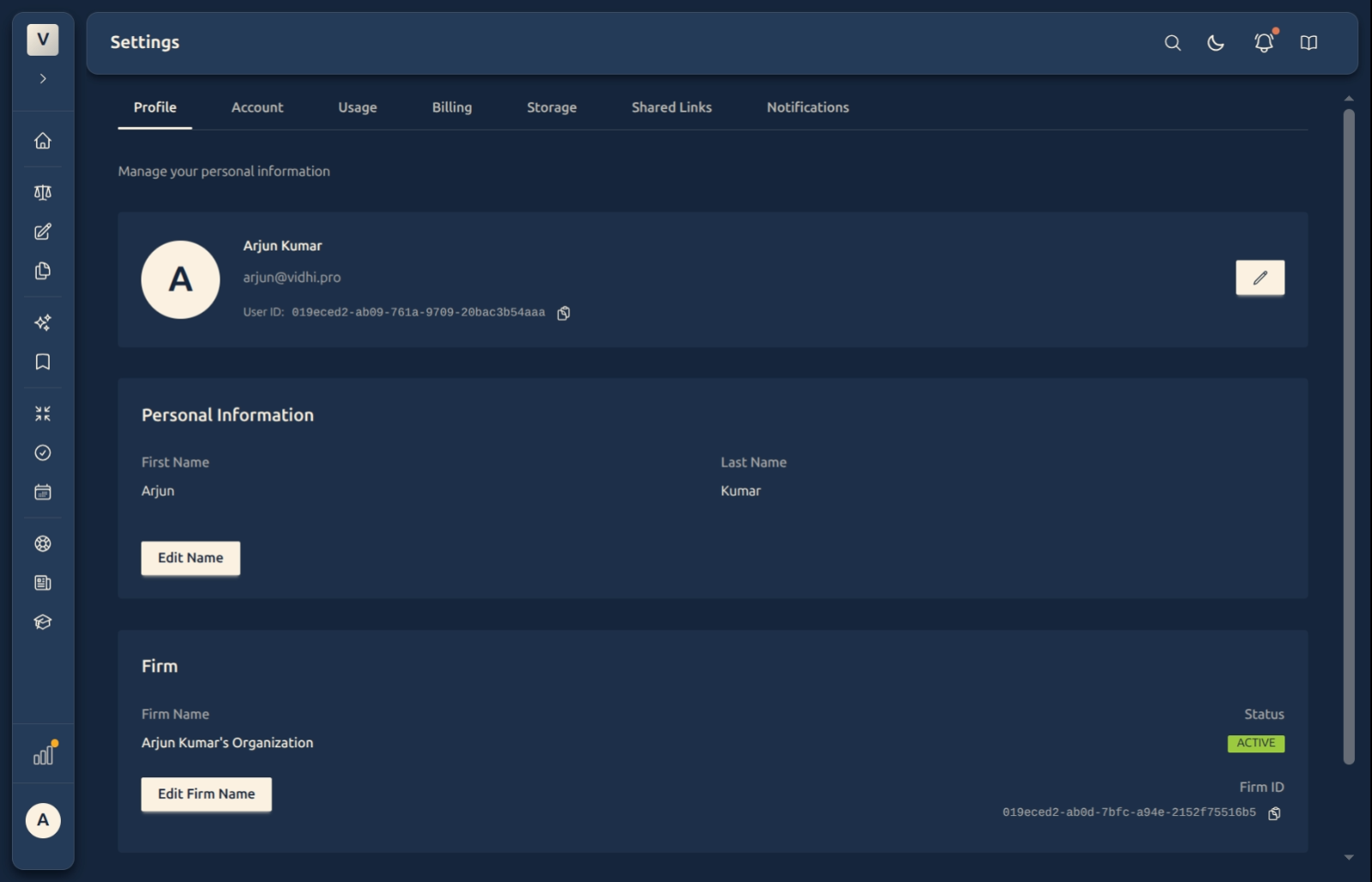
Task: Click the lifebuoy support icon
Action: [43, 544]
